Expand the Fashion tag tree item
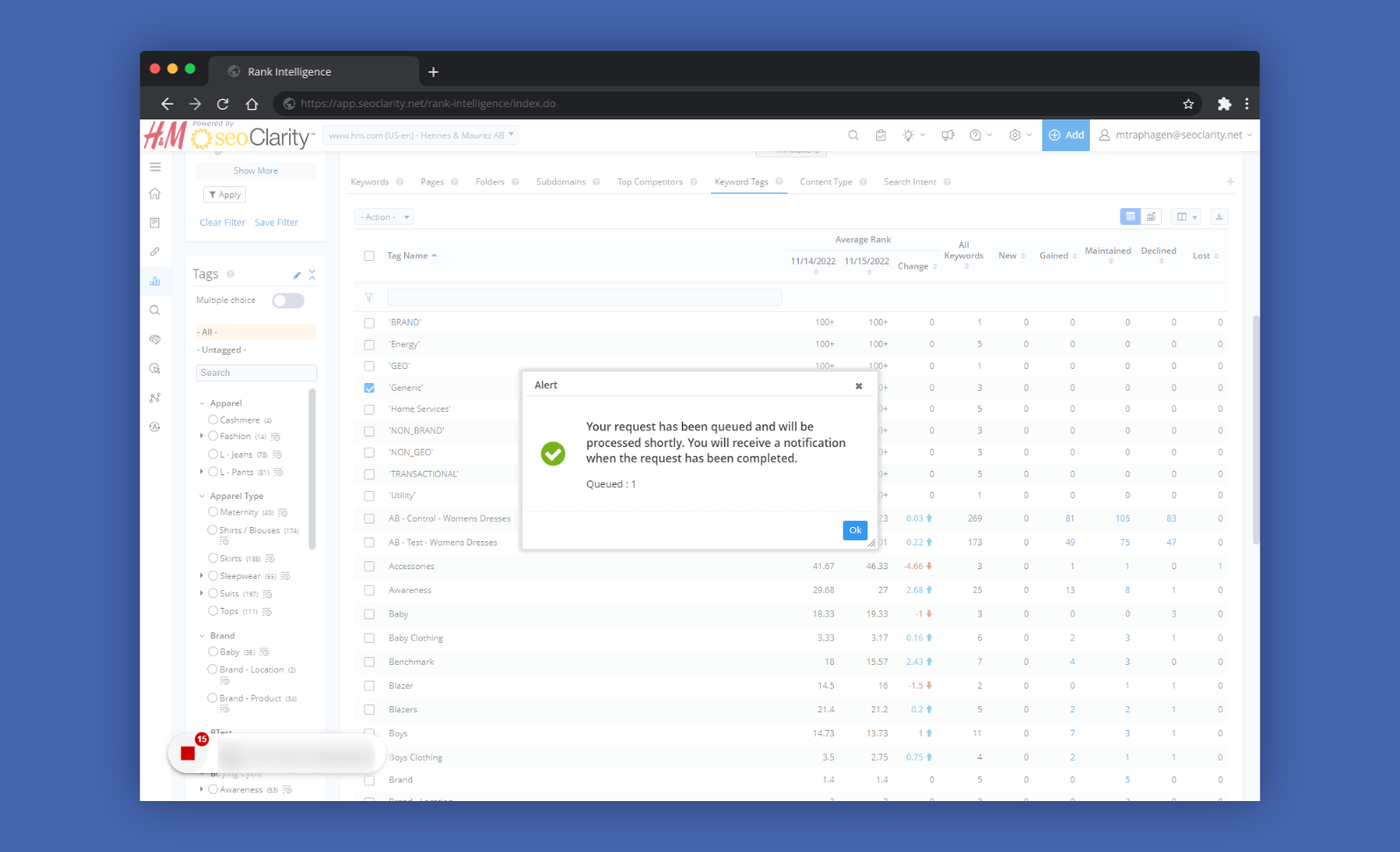Image resolution: width=1400 pixels, height=852 pixels. tap(202, 436)
